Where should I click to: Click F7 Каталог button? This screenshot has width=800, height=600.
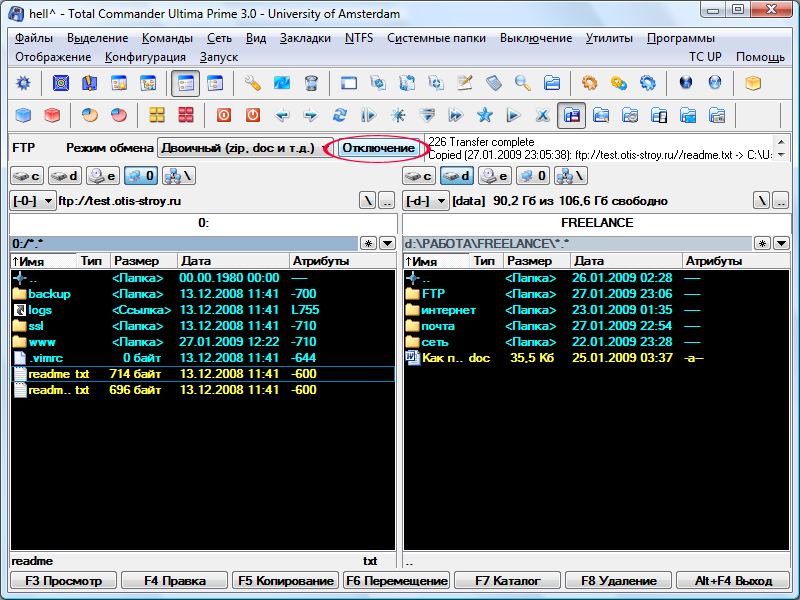pyautogui.click(x=508, y=581)
